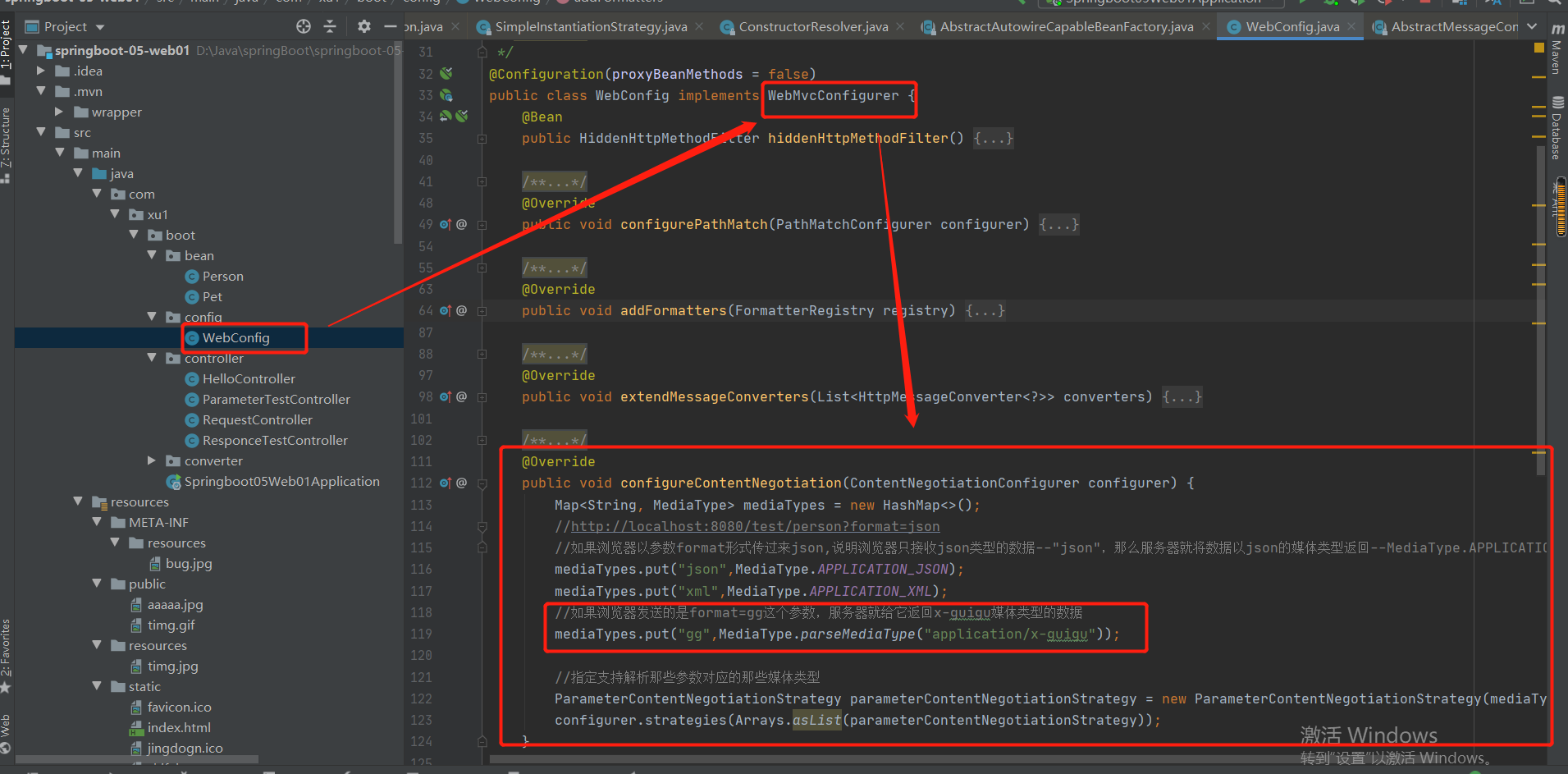
Task: Click the override gutter icon on line 64
Action: 445,310
